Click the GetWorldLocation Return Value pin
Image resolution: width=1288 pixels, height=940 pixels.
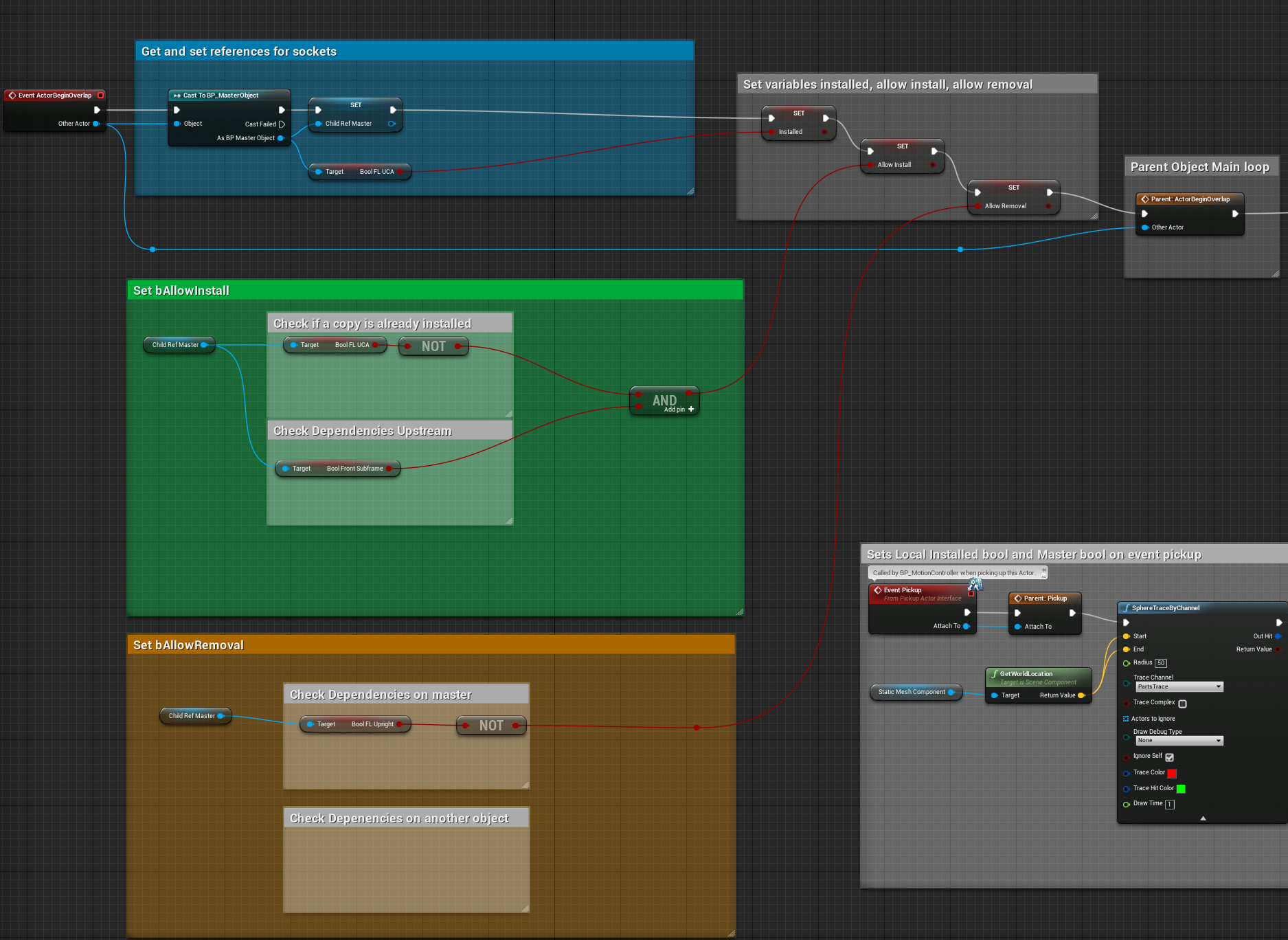[1081, 695]
